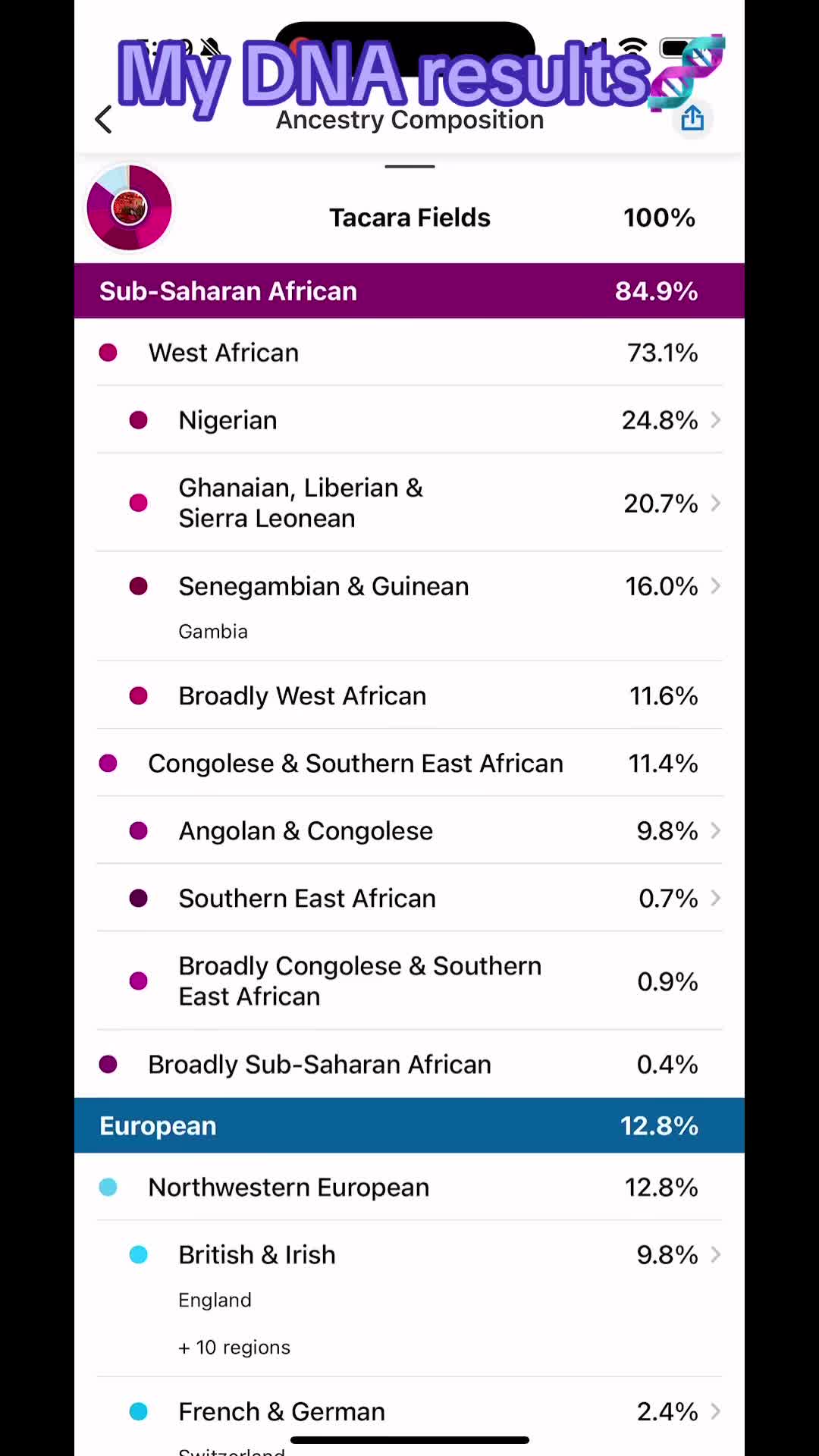Viewport: 819px width, 1456px height.
Task: Select the French & German row
Action: click(x=409, y=1412)
